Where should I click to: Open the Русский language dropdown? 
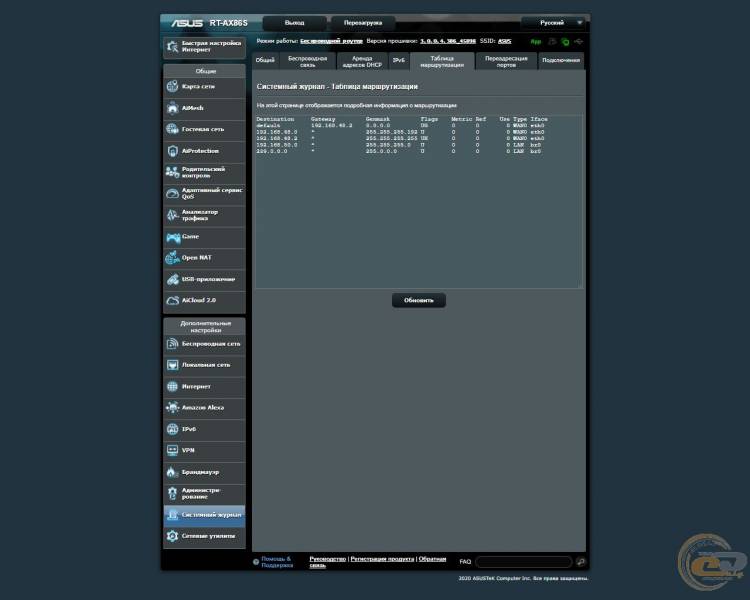(552, 22)
